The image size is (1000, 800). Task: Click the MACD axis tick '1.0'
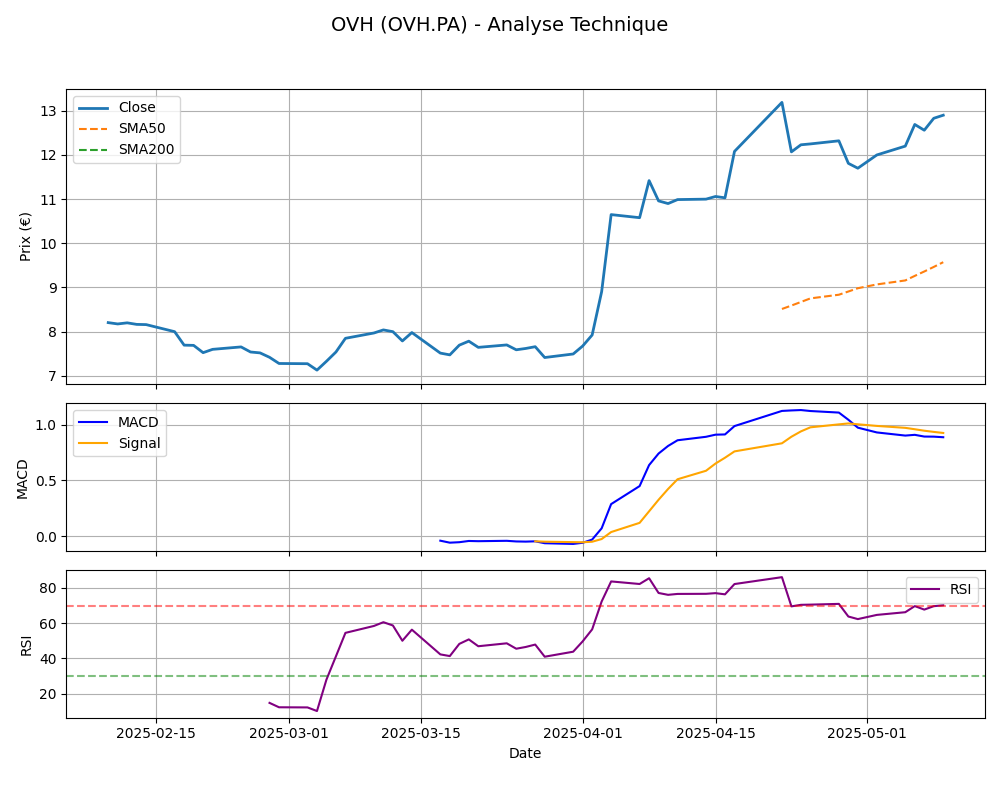(47, 426)
